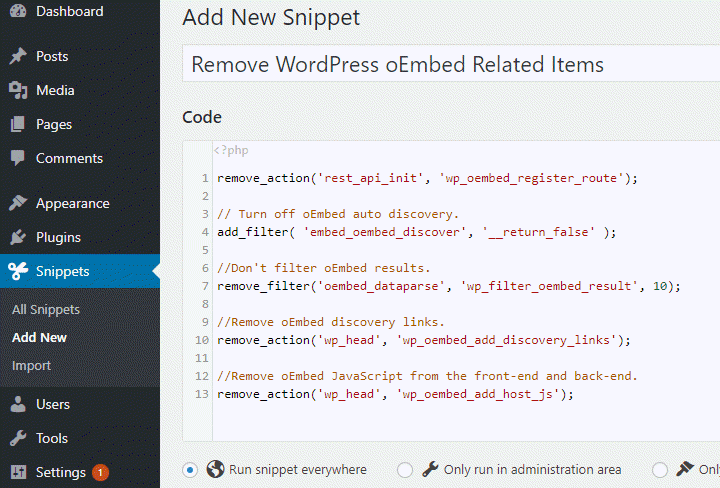The image size is (720, 488).
Task: Click the Users person icon
Action: pos(18,404)
